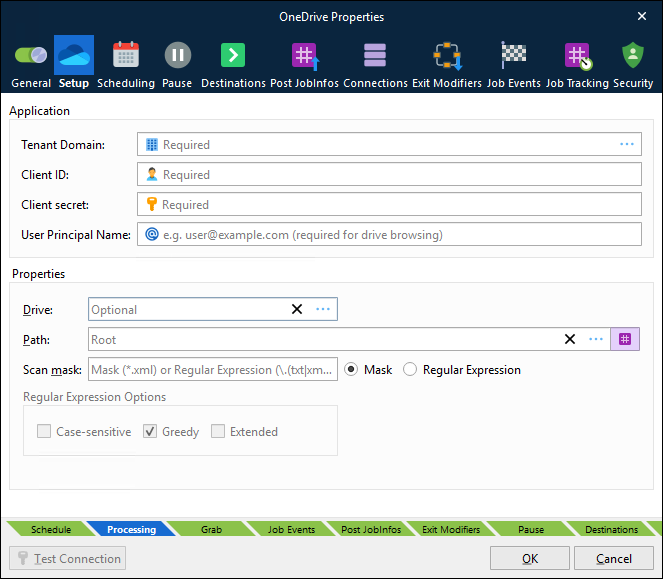Jump to Post JobInfos workflow step
The image size is (663, 579).
click(x=371, y=529)
